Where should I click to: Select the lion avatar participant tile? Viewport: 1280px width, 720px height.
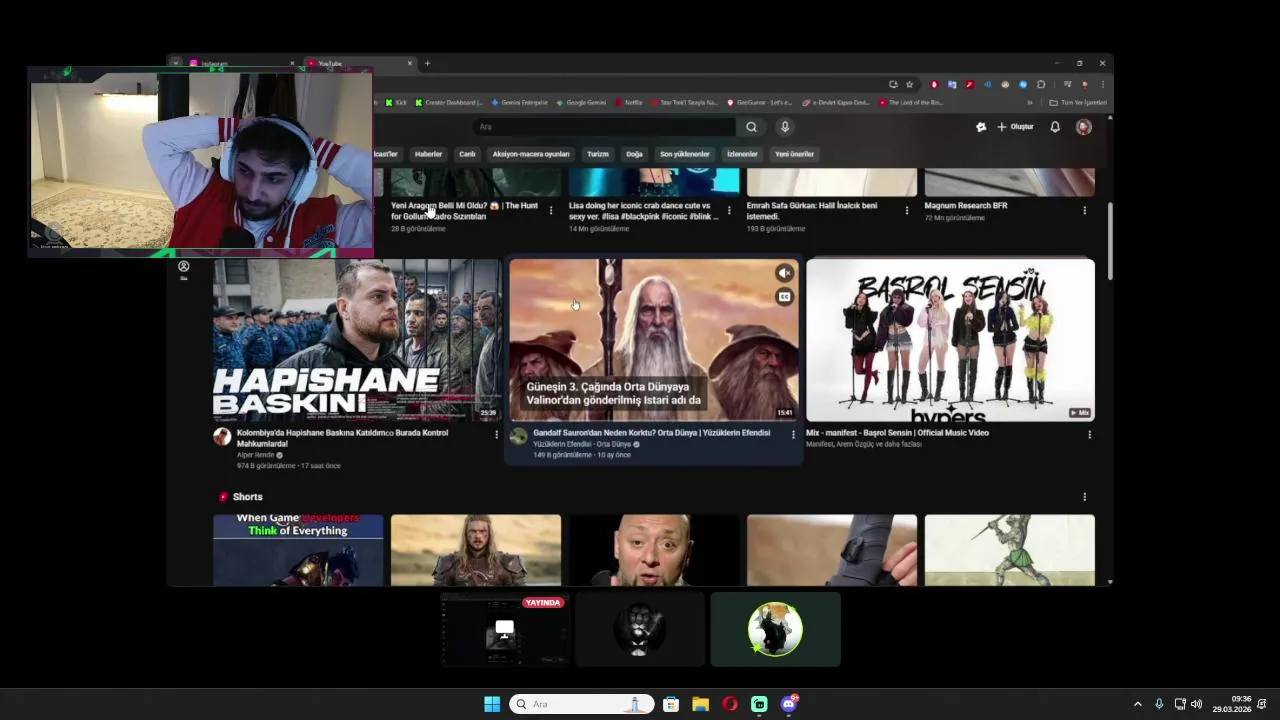(x=640, y=630)
